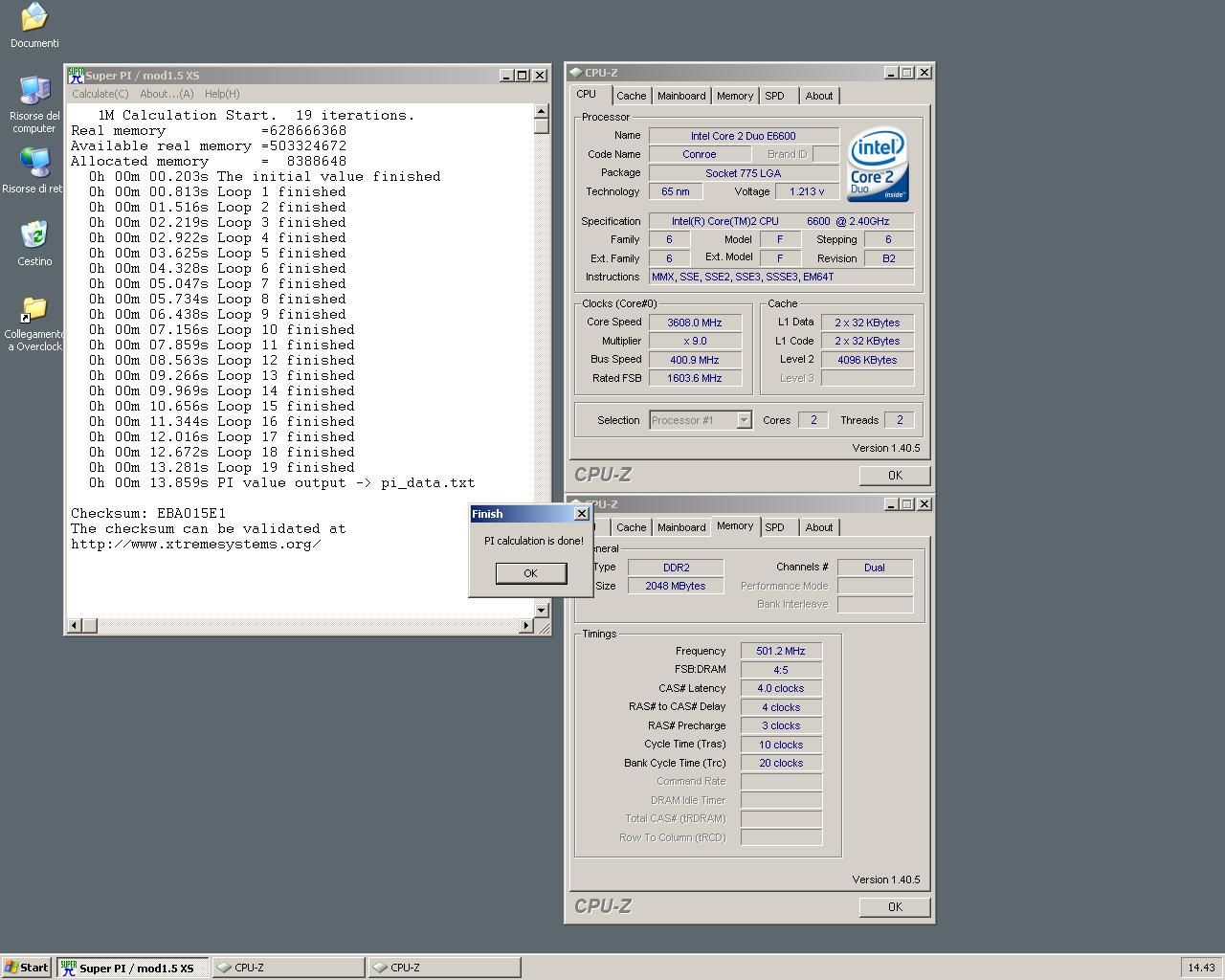This screenshot has height=980, width=1225.
Task: Click the Start button on the taskbar
Action: (27, 968)
